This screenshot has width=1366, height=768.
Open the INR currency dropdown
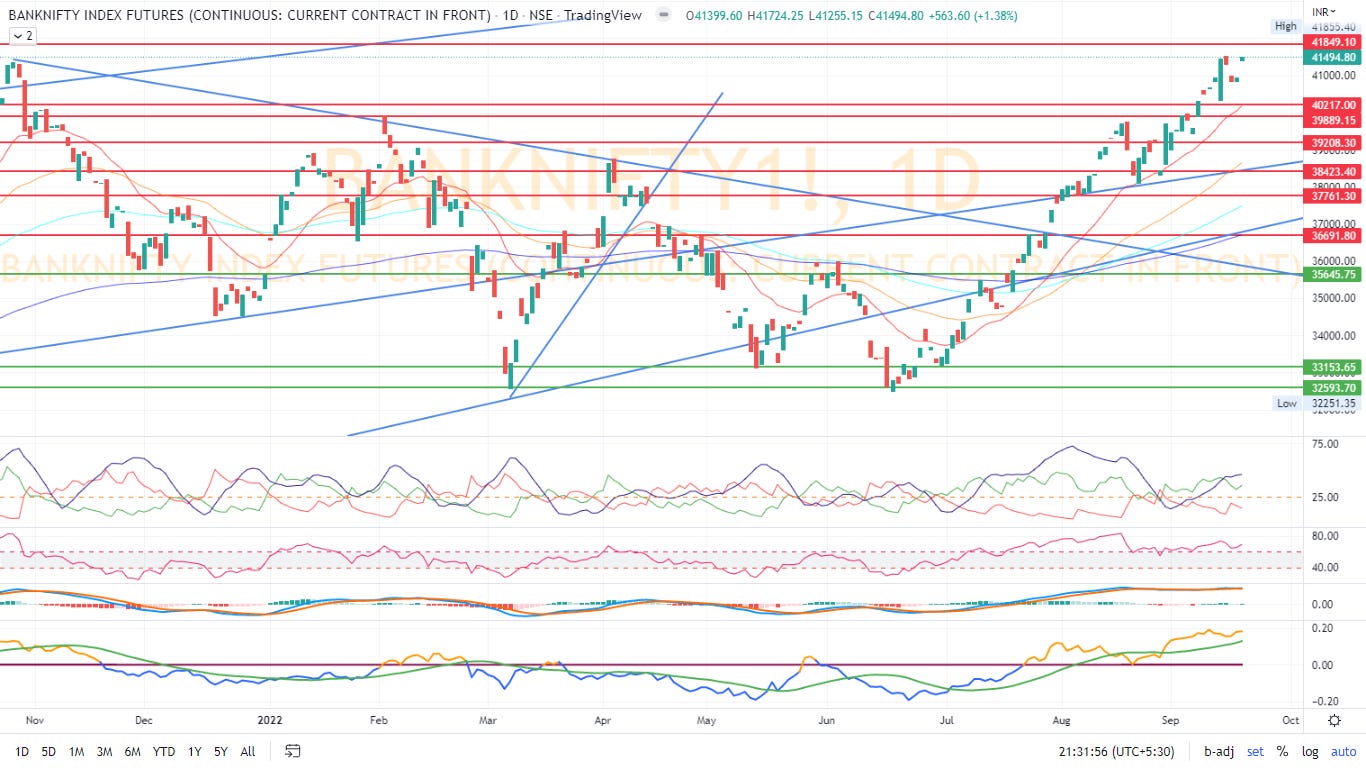[x=1325, y=13]
